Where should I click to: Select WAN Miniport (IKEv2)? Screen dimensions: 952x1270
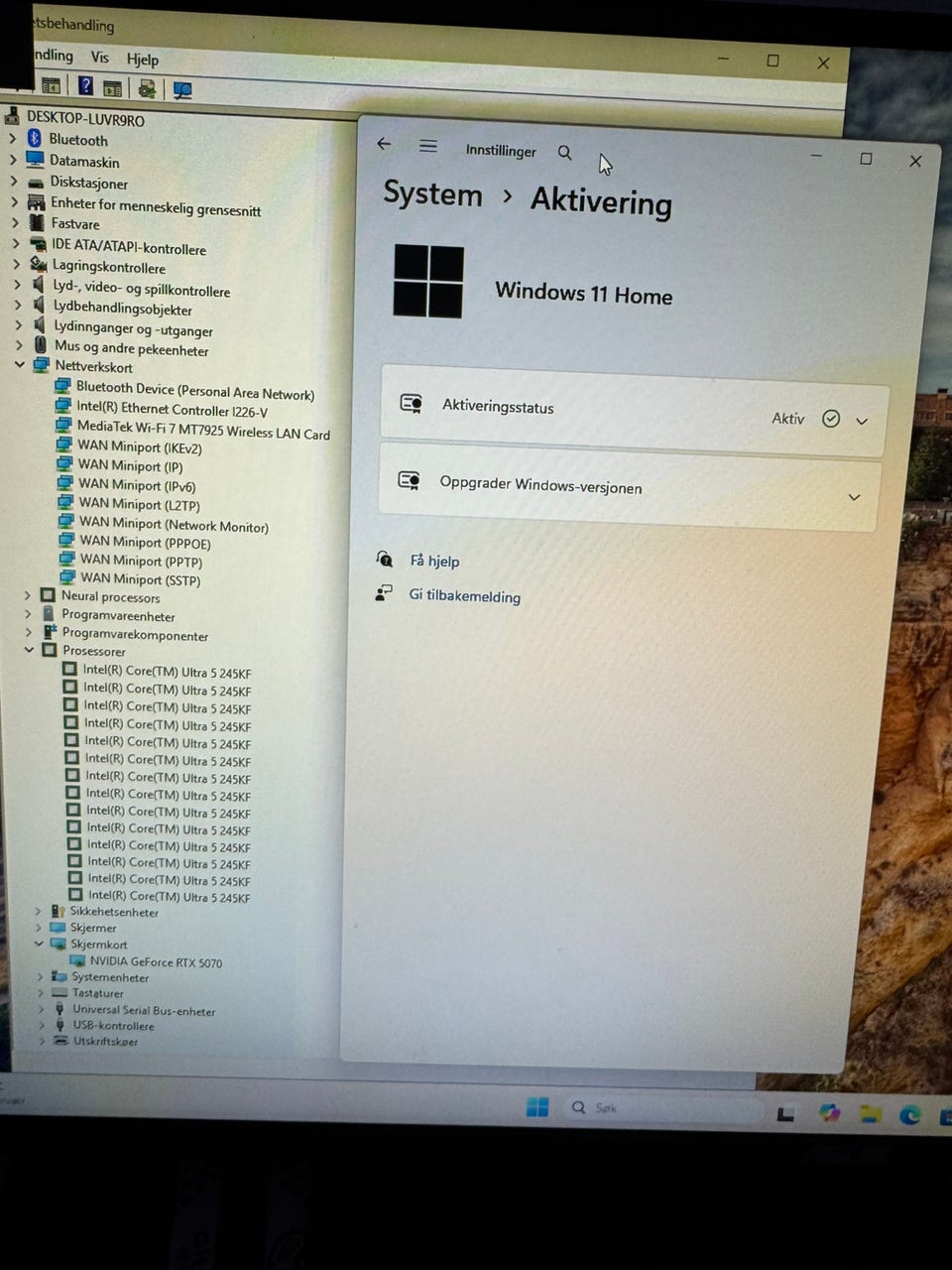pos(140,446)
